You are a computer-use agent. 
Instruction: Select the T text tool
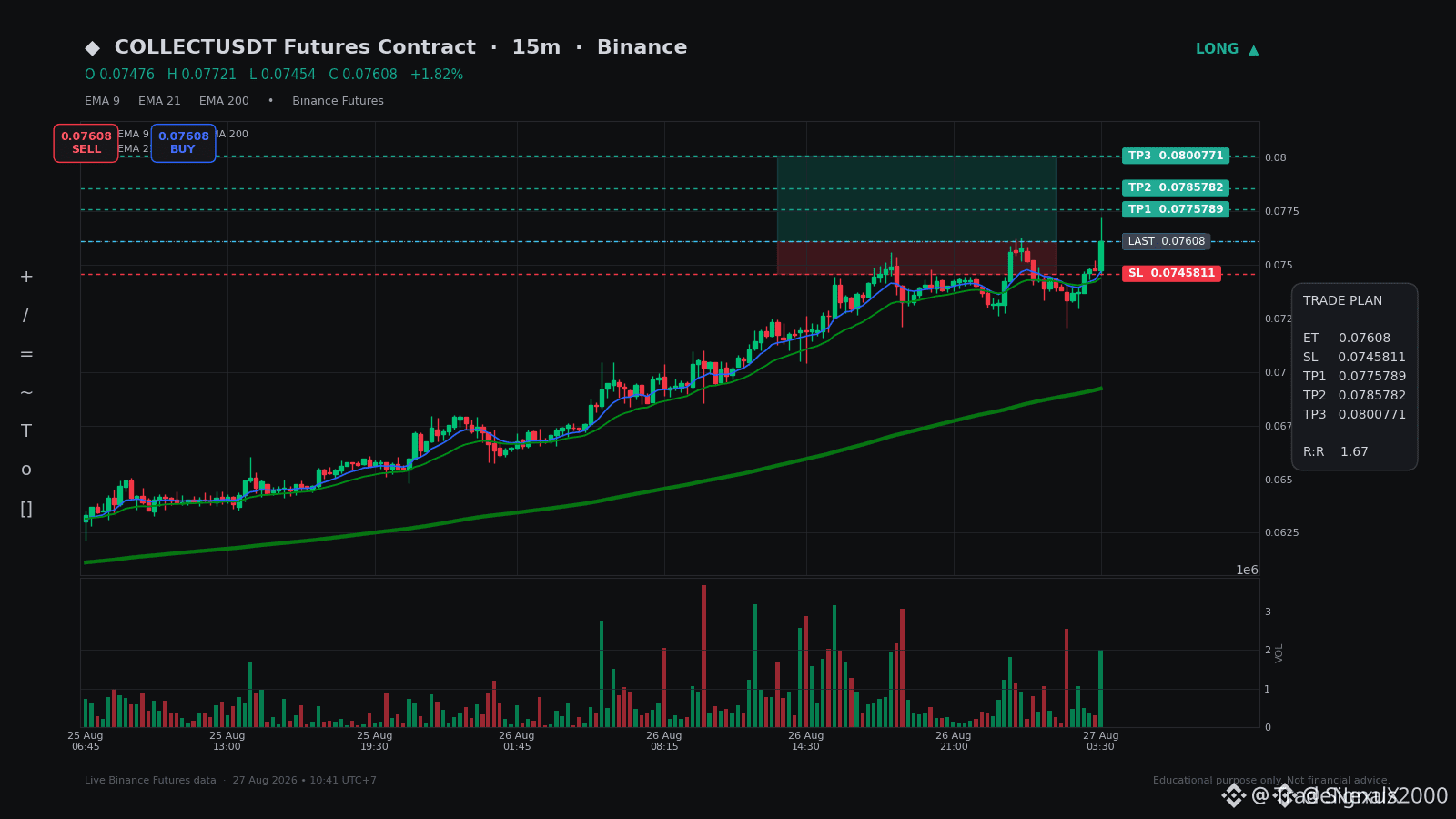pos(26,431)
